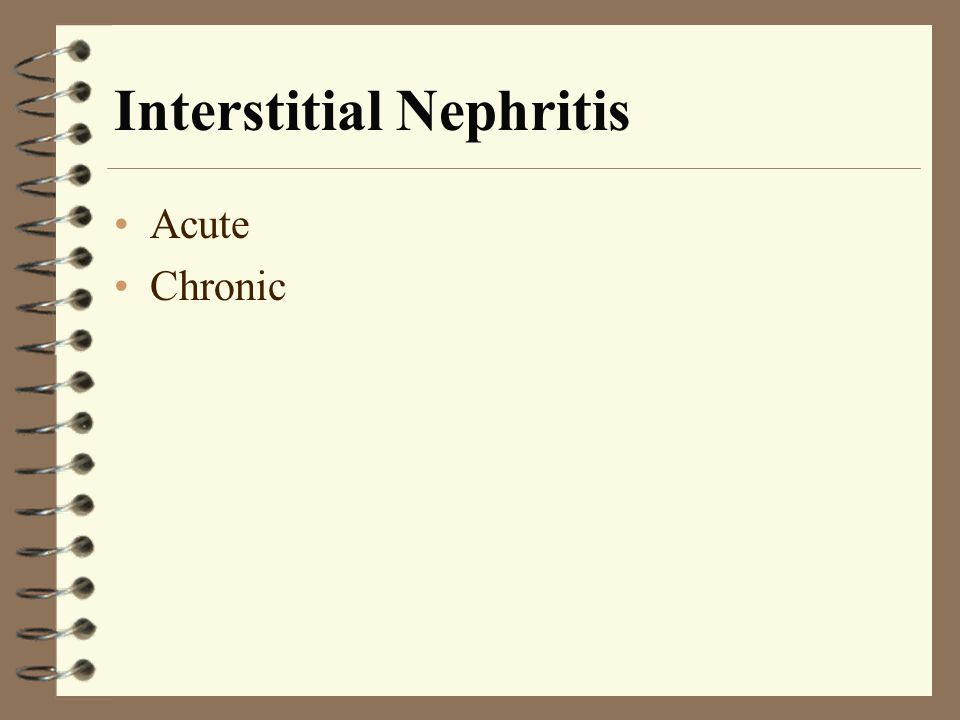Click the capital A in Acute
Image resolution: width=960 pixels, height=720 pixels.
pyautogui.click(x=163, y=224)
